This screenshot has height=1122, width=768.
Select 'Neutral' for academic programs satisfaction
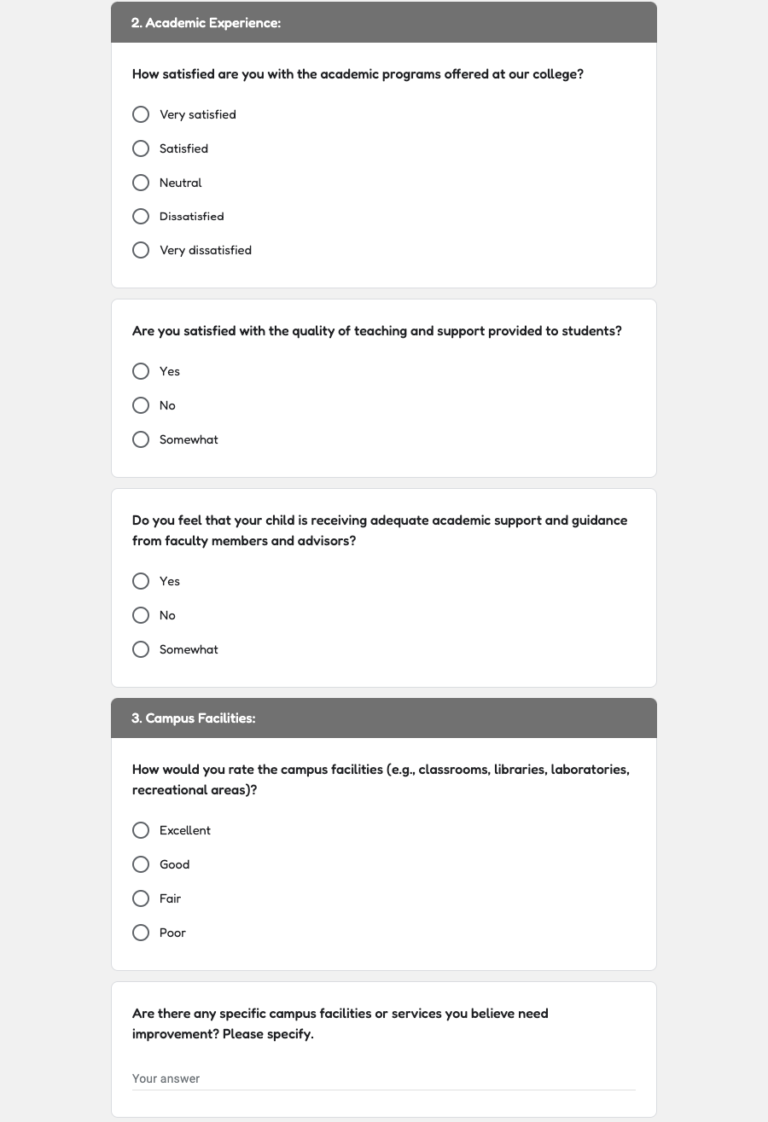(141, 182)
